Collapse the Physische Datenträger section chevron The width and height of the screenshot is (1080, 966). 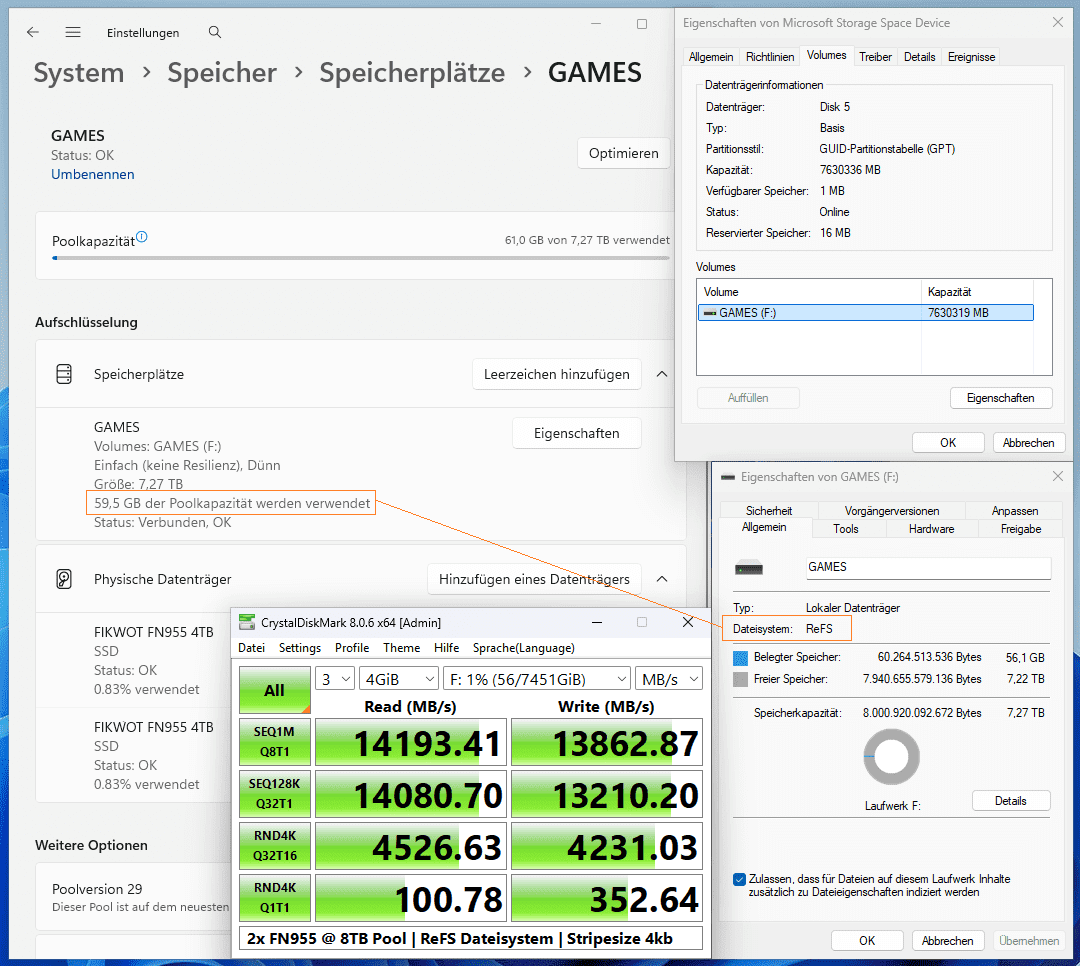click(662, 579)
